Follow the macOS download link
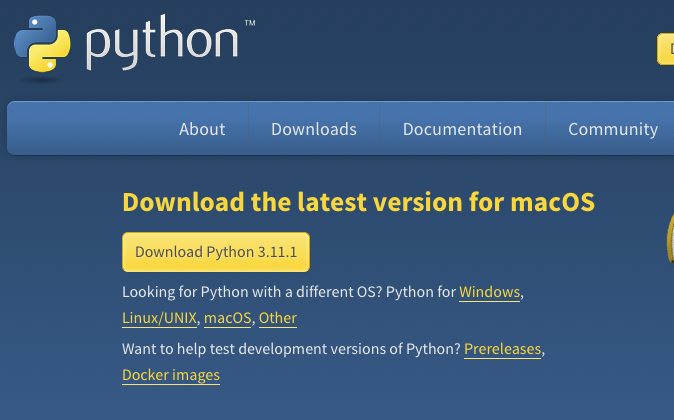The image size is (674, 420). click(227, 318)
